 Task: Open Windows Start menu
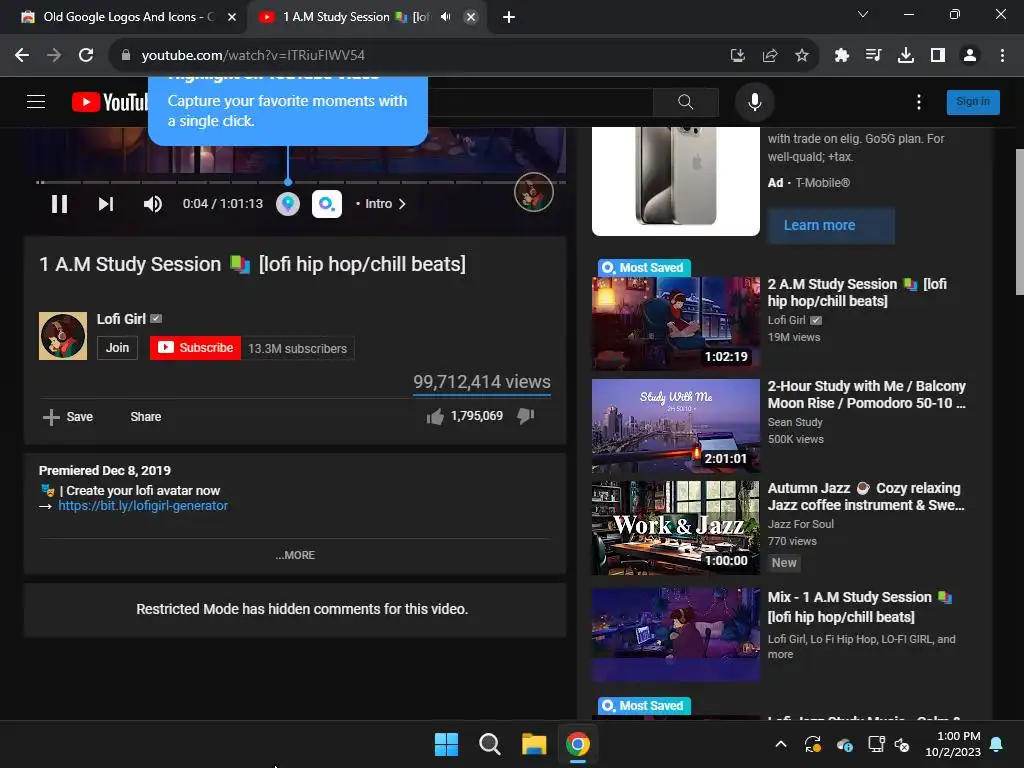[447, 744]
